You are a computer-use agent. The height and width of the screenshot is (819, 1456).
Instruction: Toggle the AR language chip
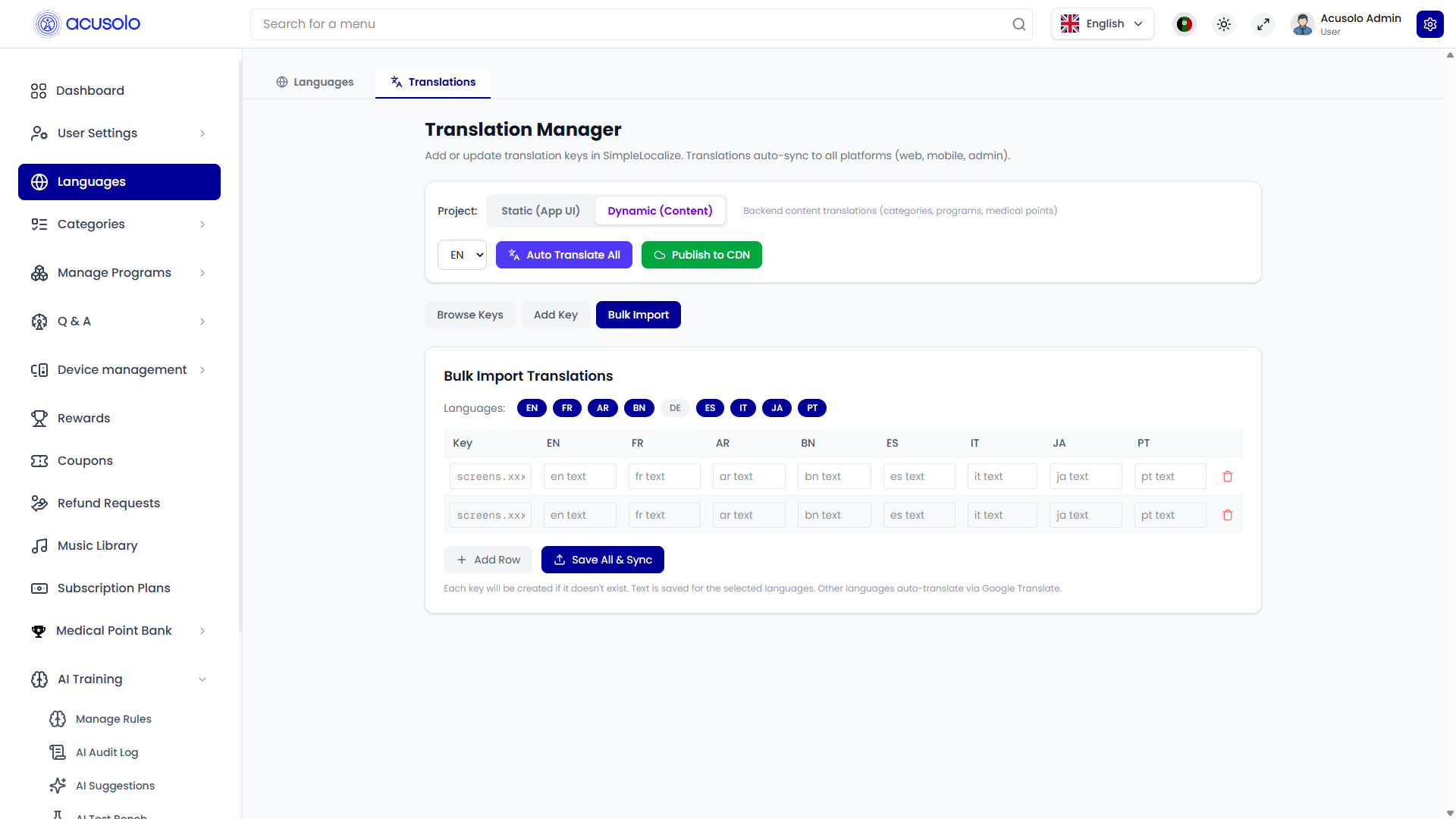(x=603, y=408)
